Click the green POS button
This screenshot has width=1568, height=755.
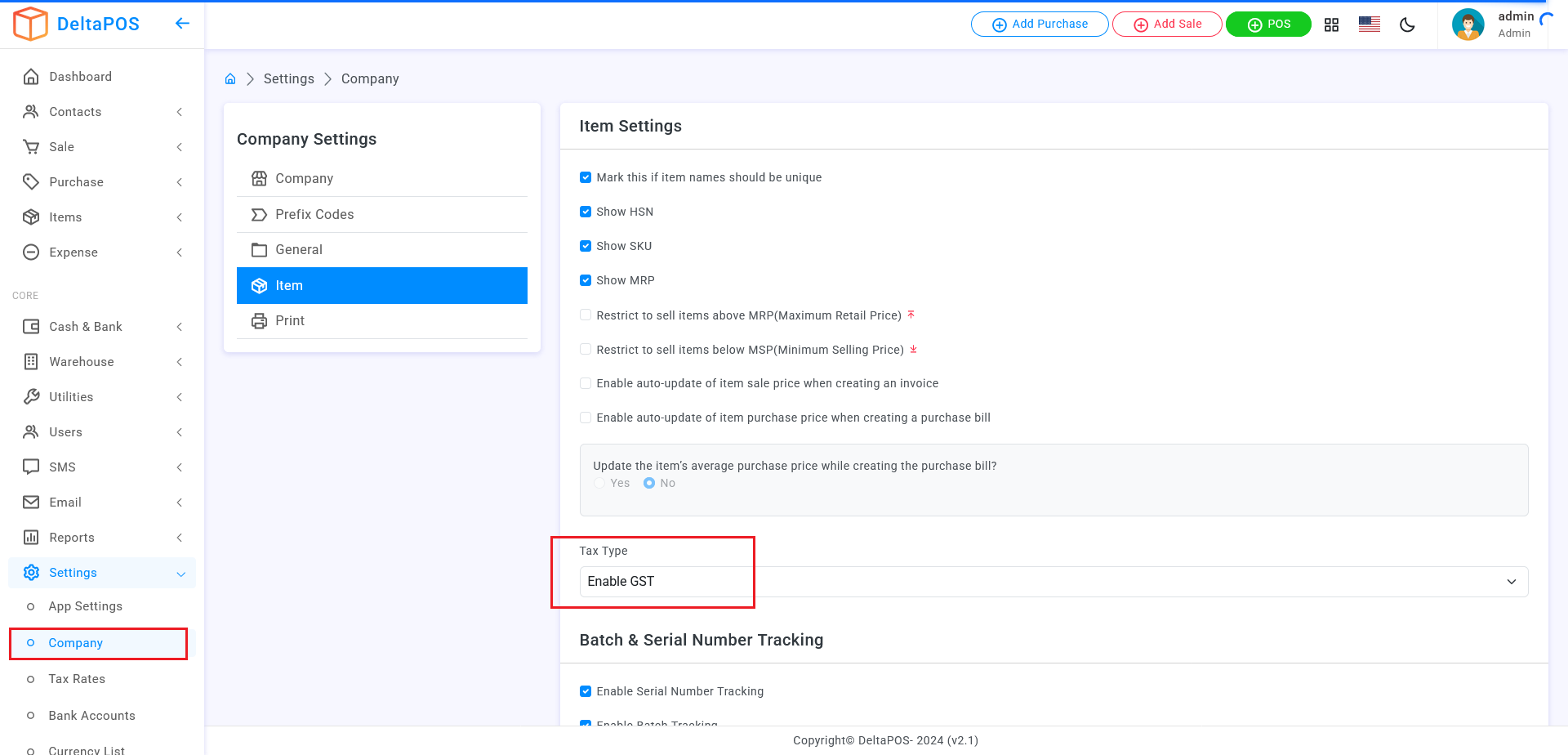pos(1267,25)
